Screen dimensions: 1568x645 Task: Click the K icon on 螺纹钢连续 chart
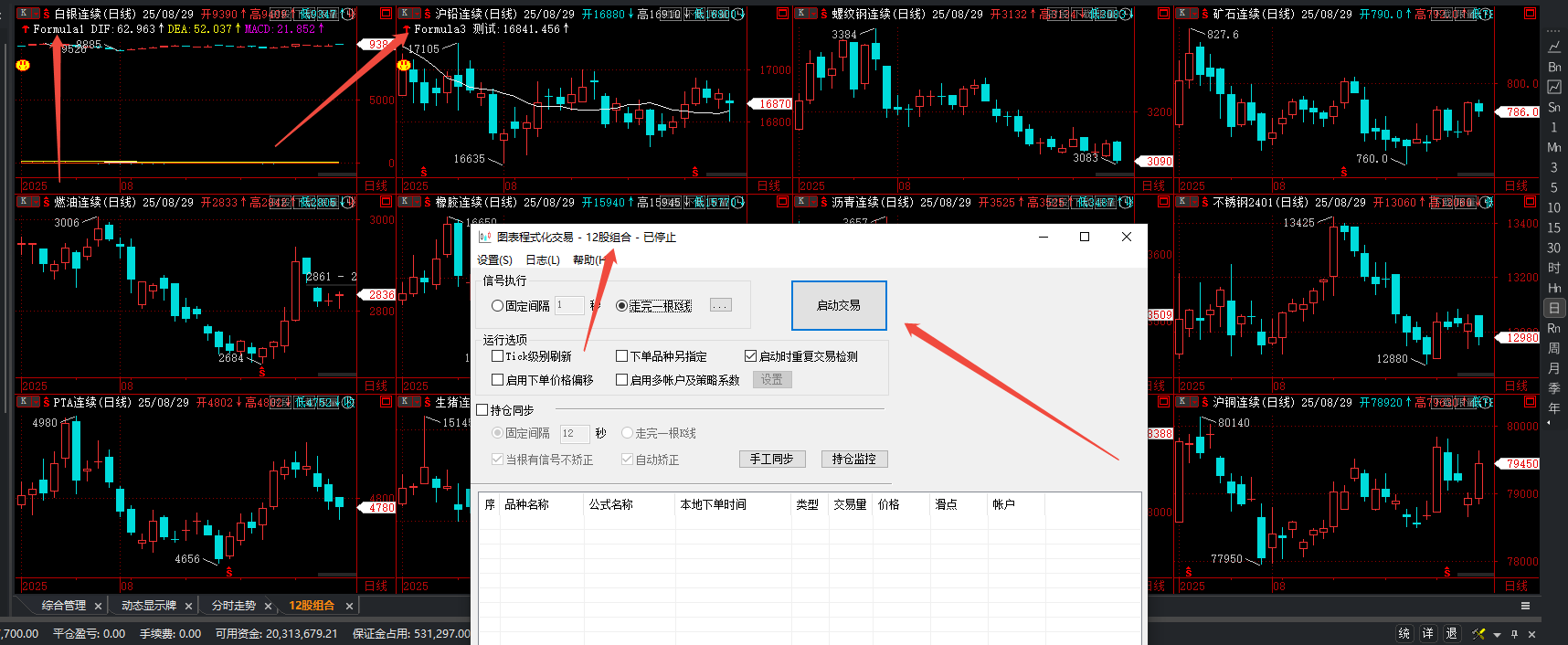pos(801,14)
